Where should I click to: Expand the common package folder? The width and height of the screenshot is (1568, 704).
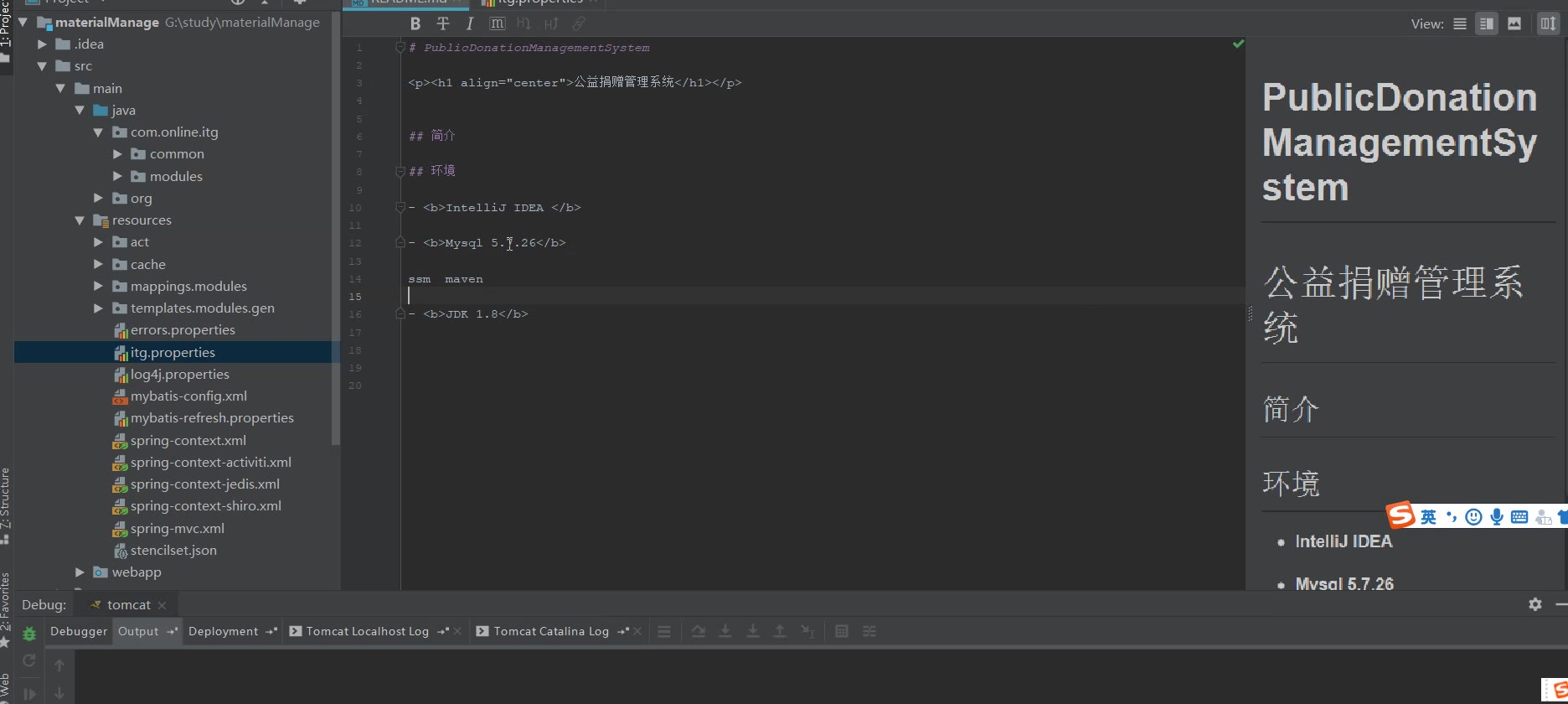click(x=117, y=154)
